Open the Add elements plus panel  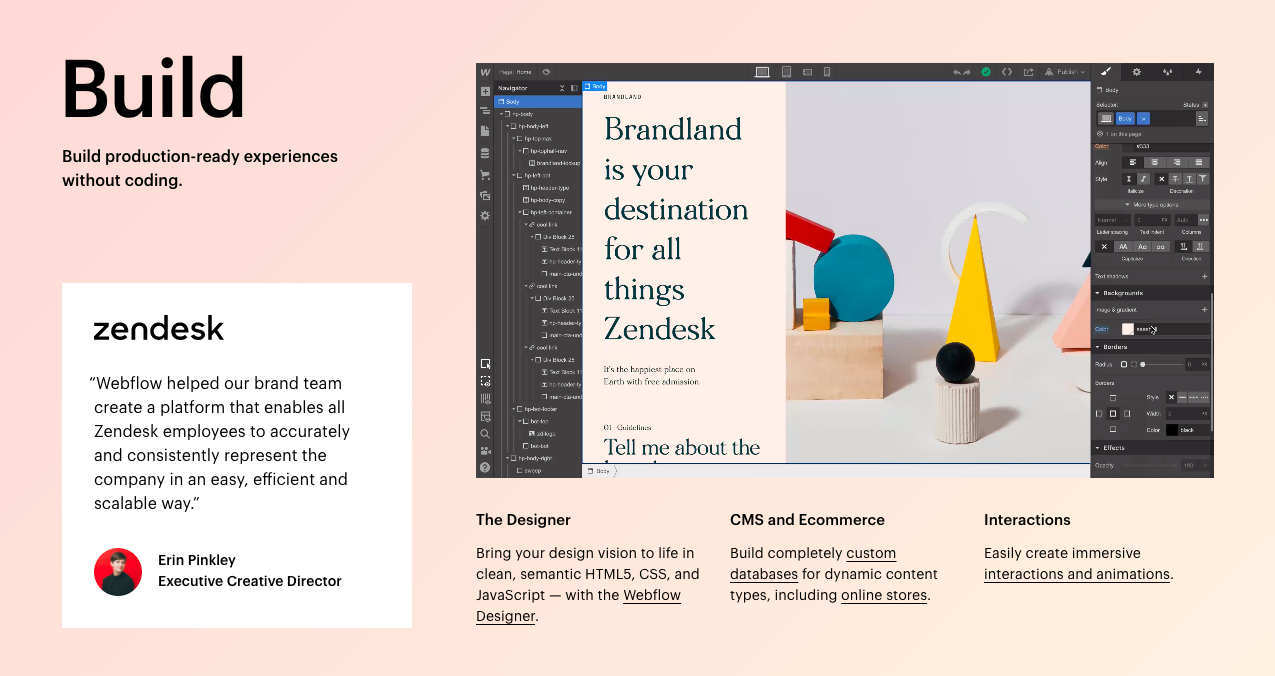tap(485, 91)
